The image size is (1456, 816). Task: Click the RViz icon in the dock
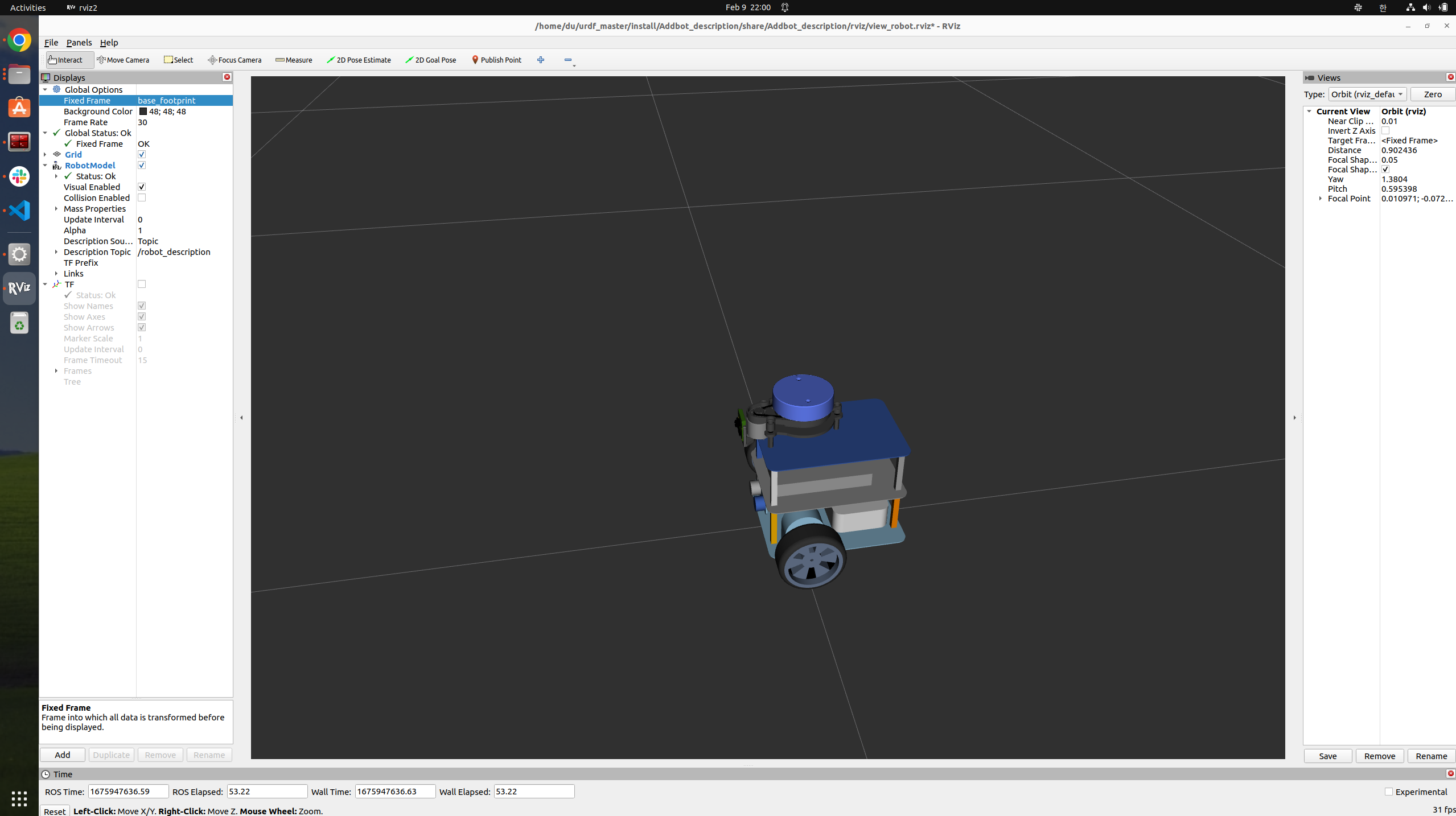pyautogui.click(x=19, y=289)
